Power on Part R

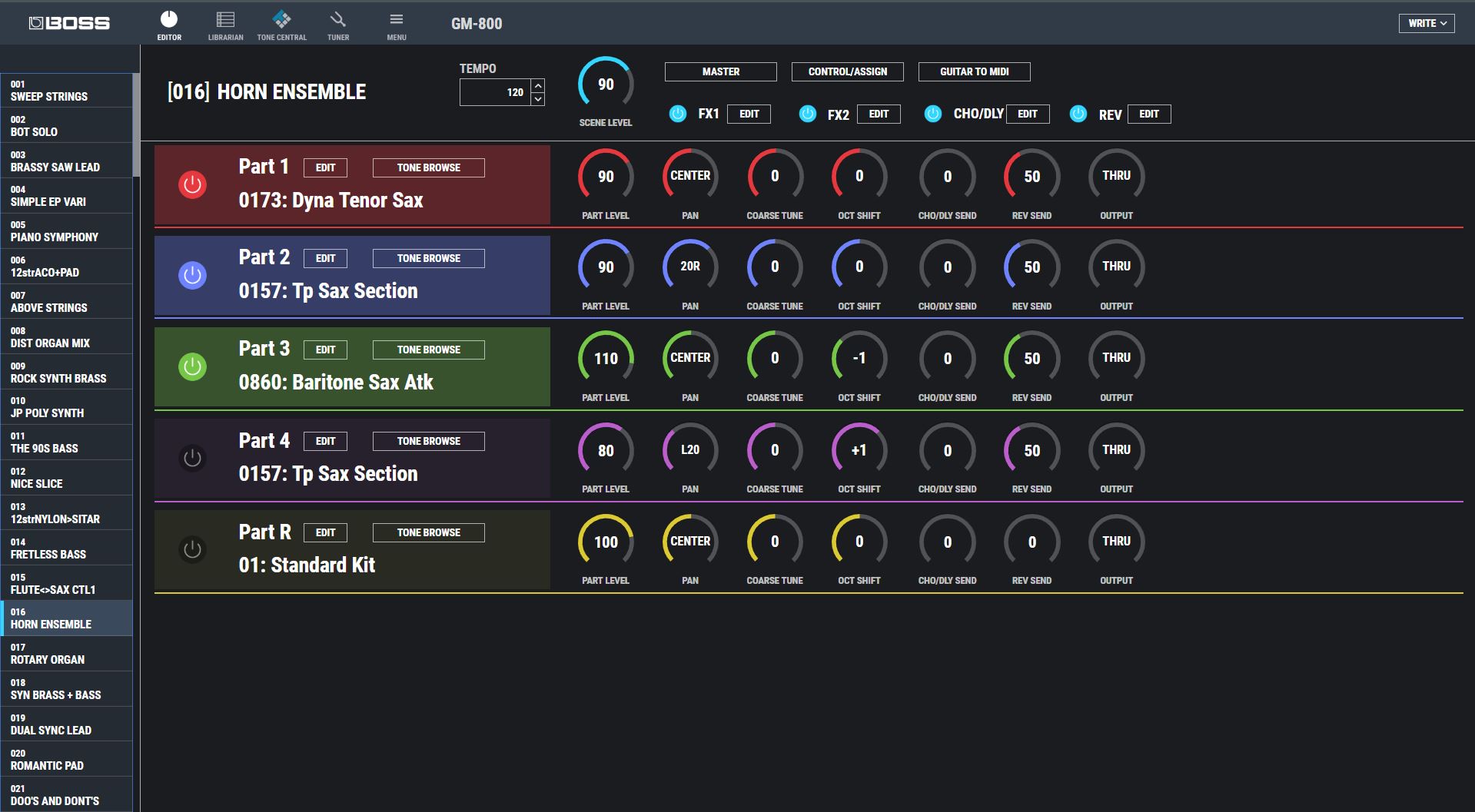(192, 549)
